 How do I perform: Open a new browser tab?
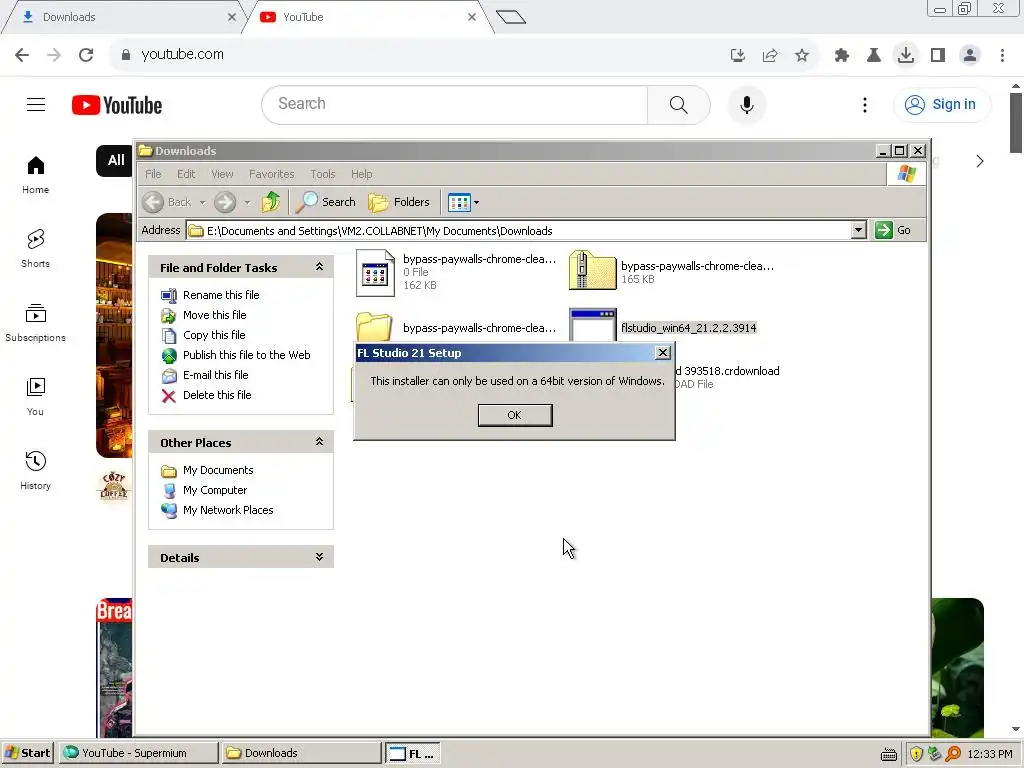coord(511,17)
